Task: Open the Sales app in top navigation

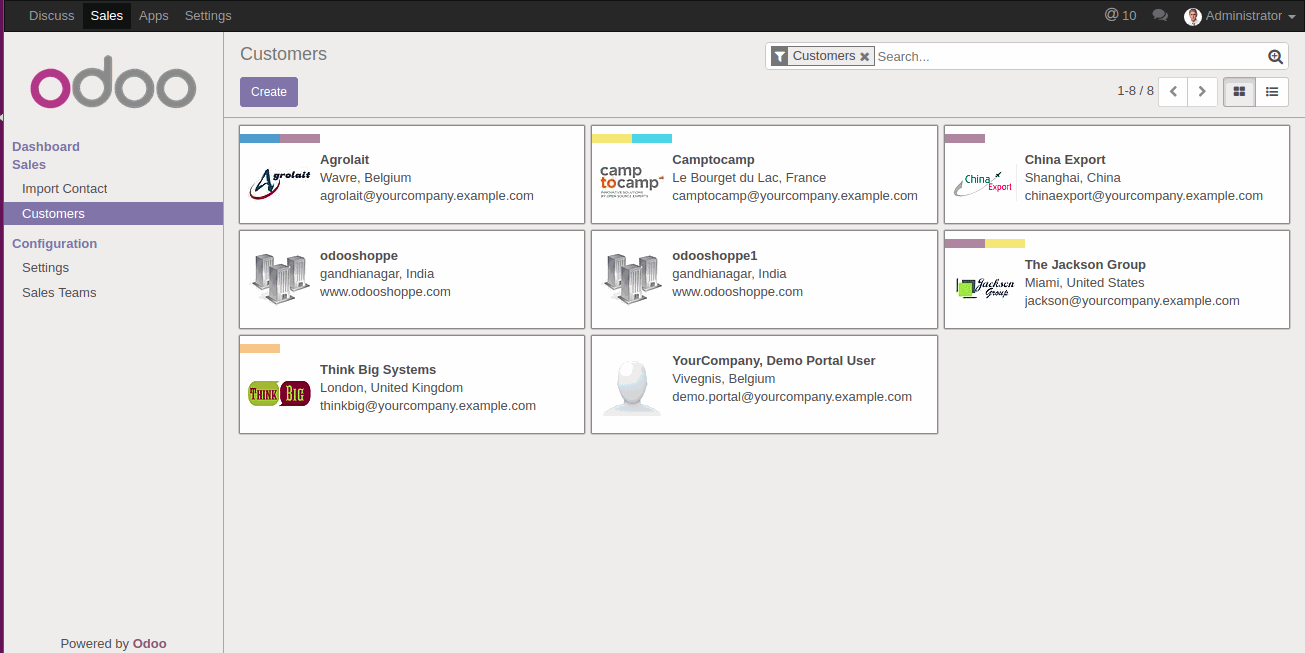Action: pyautogui.click(x=107, y=16)
